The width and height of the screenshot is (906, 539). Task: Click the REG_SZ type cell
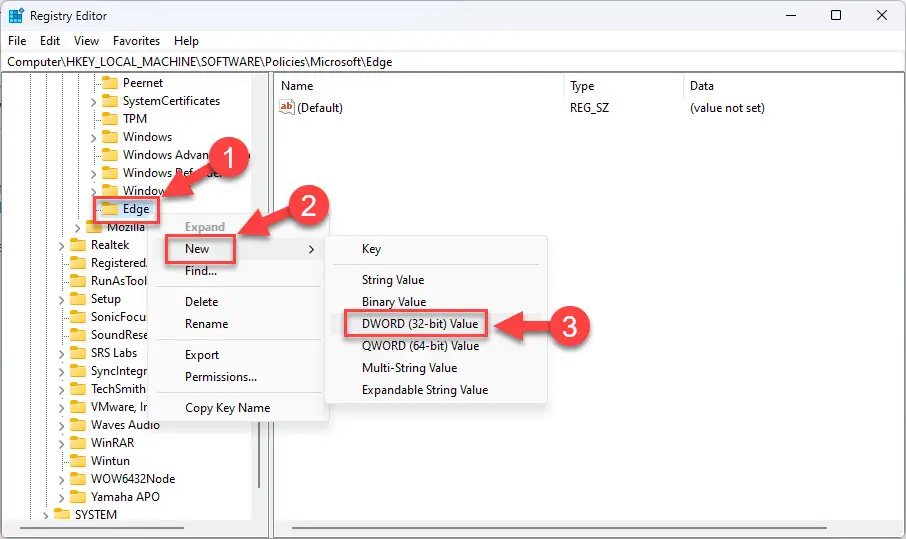(x=589, y=107)
